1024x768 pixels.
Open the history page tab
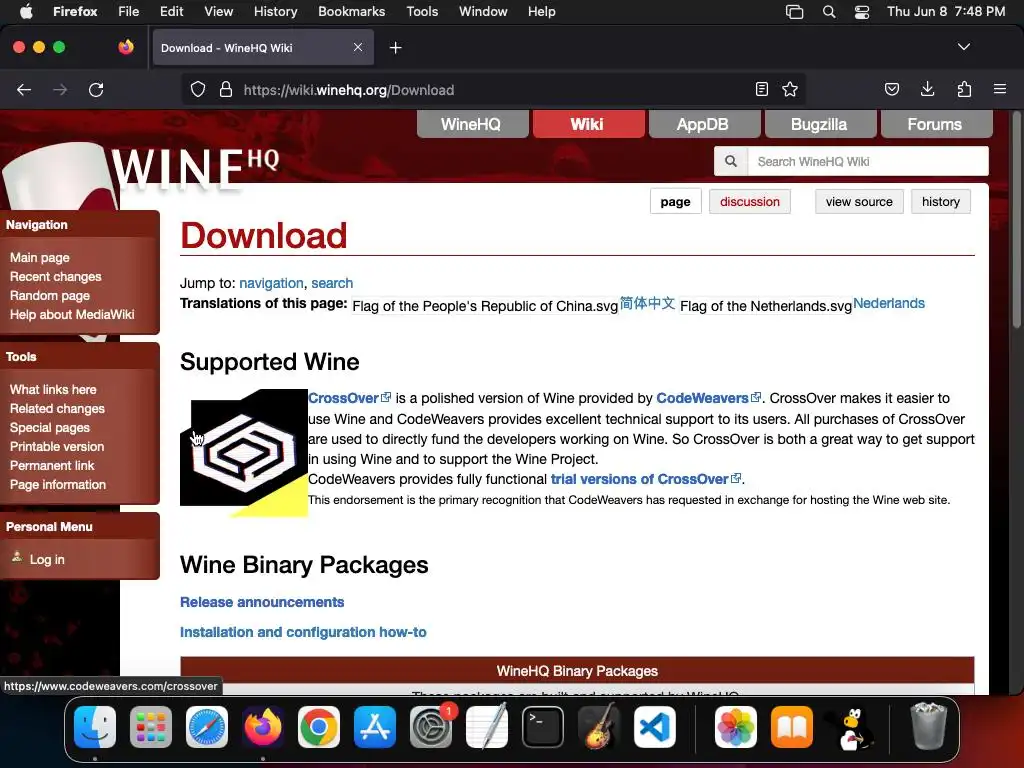click(x=940, y=201)
